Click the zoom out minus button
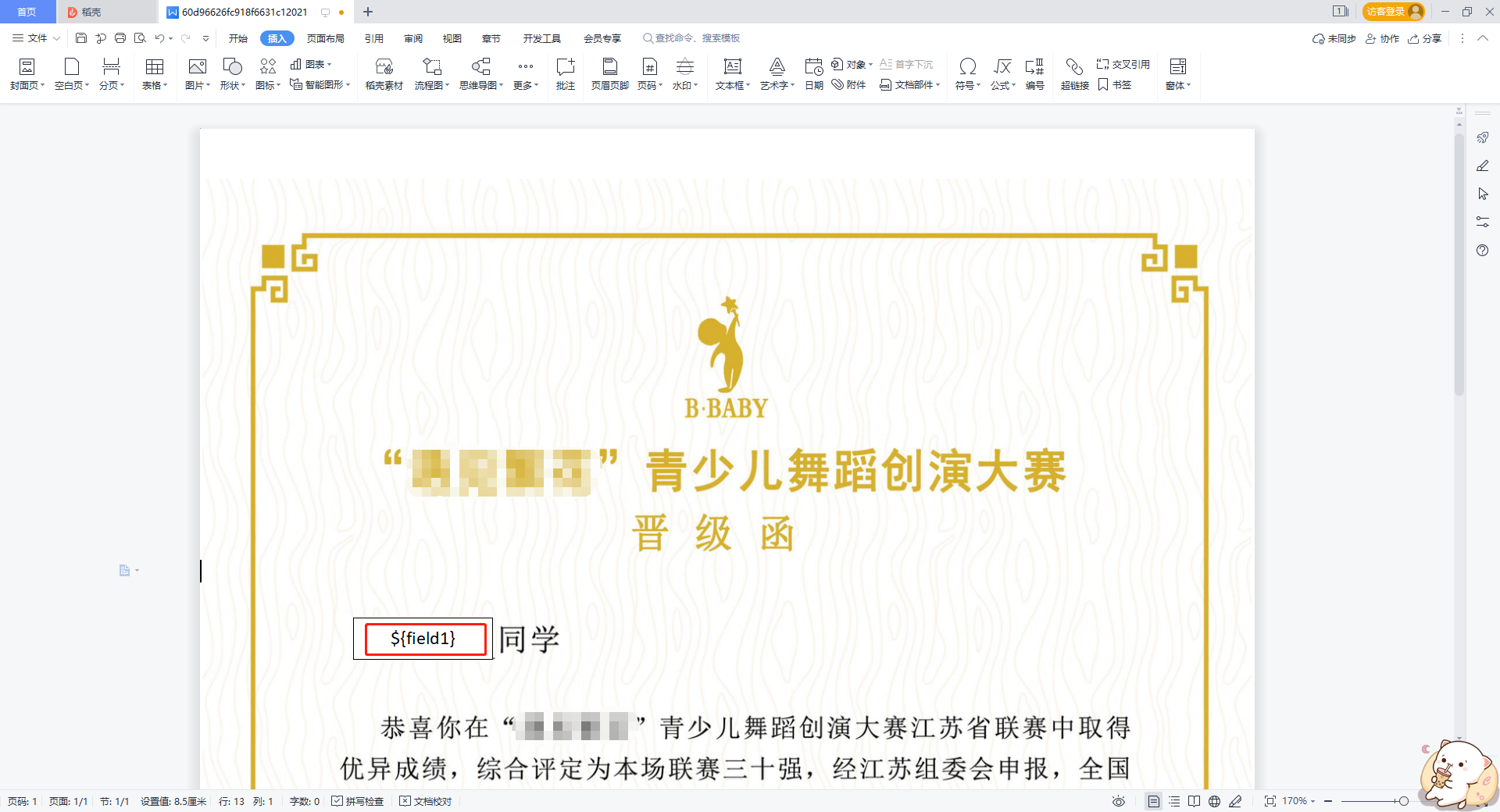Viewport: 1500px width, 812px height. (1328, 801)
